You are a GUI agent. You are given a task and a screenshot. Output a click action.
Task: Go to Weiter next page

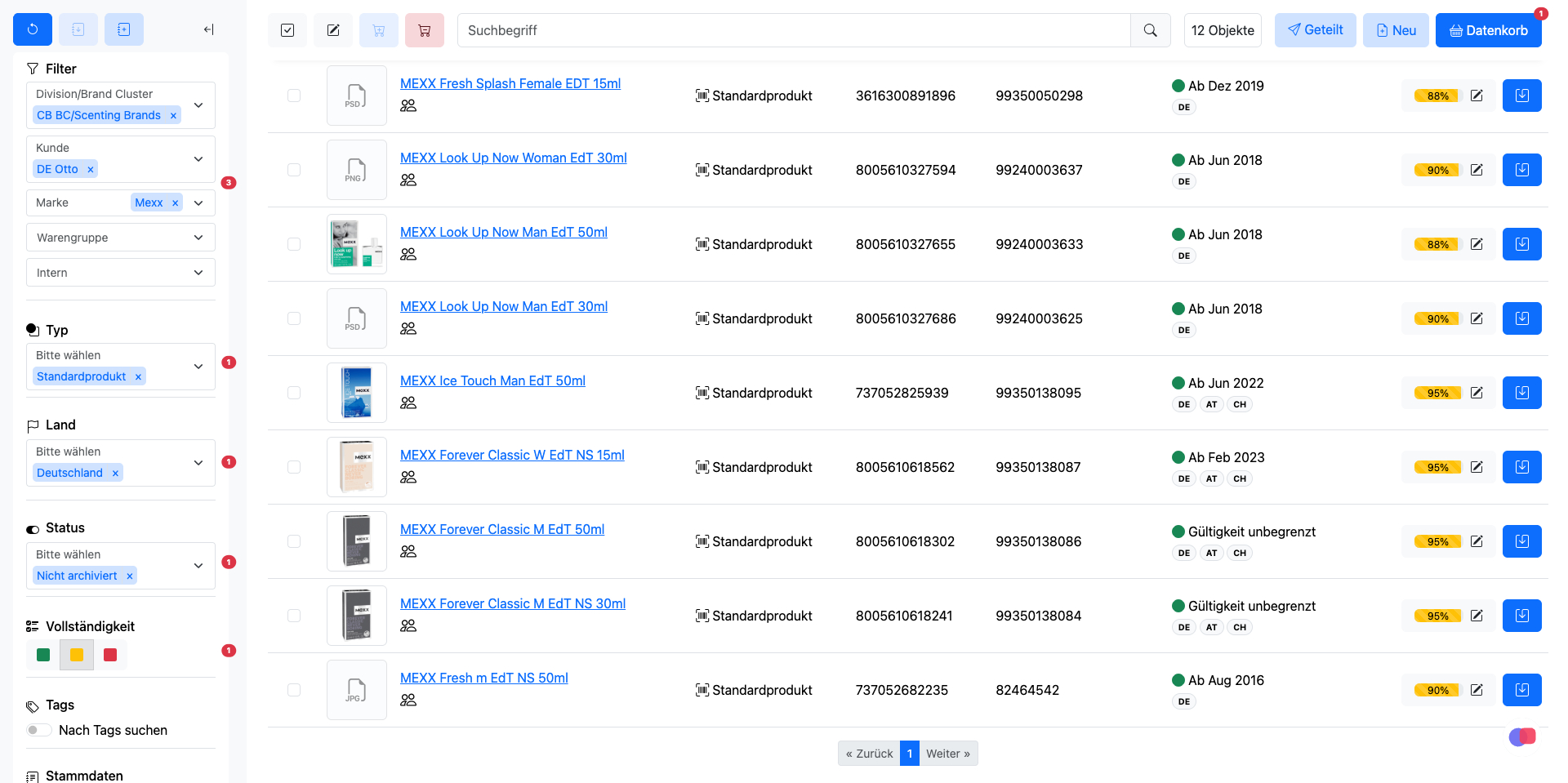point(948,754)
